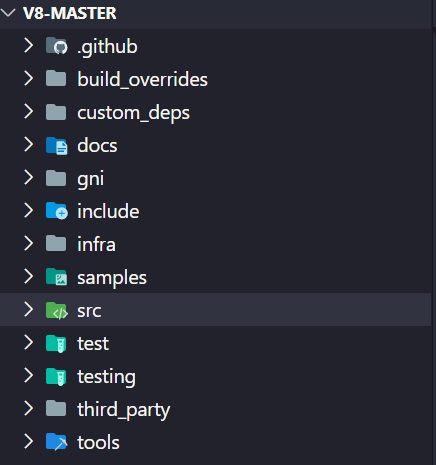436x465 pixels.
Task: Click the samples folder image icon
Action: coord(56,277)
